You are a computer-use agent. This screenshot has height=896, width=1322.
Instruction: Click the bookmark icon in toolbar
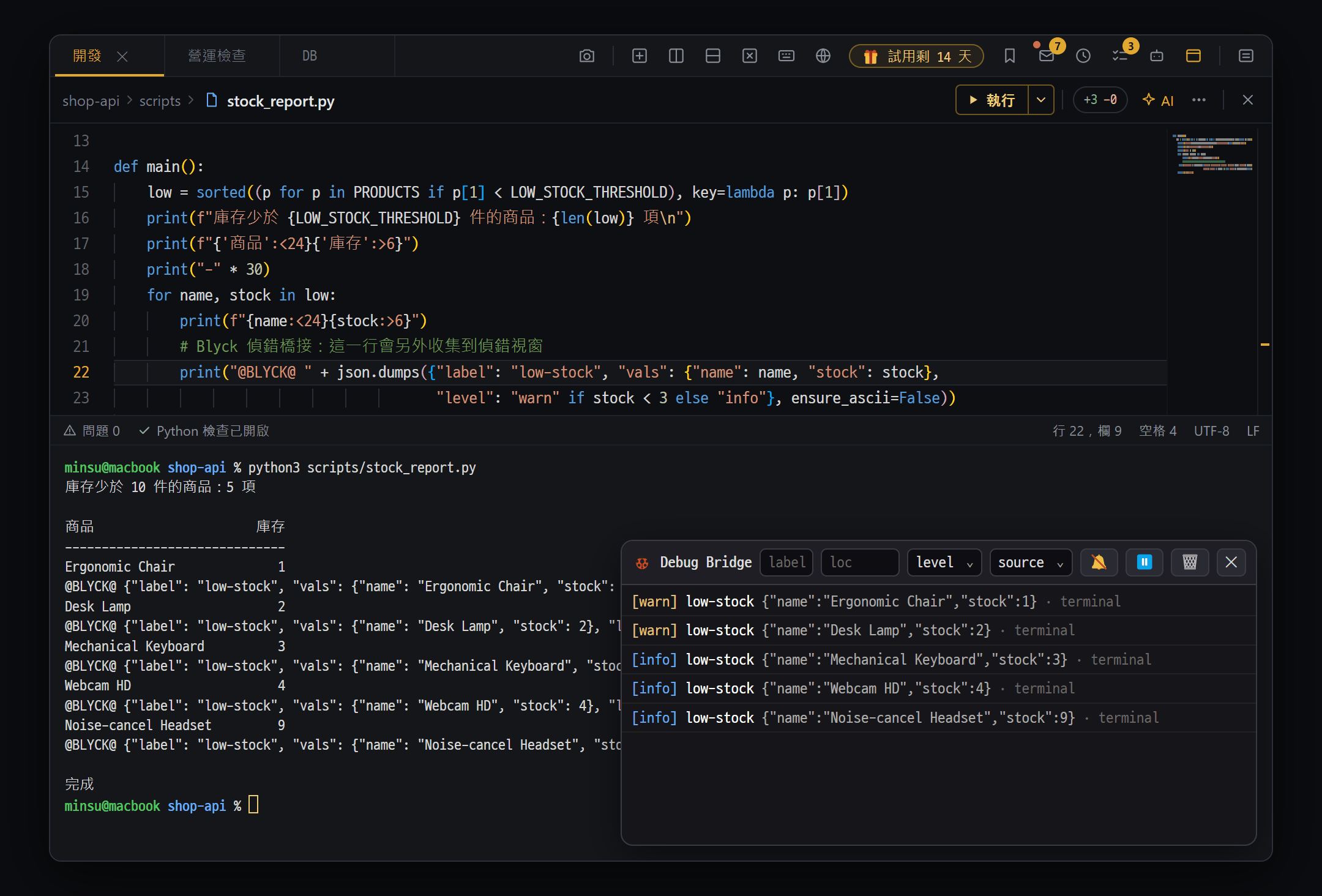click(x=1010, y=56)
